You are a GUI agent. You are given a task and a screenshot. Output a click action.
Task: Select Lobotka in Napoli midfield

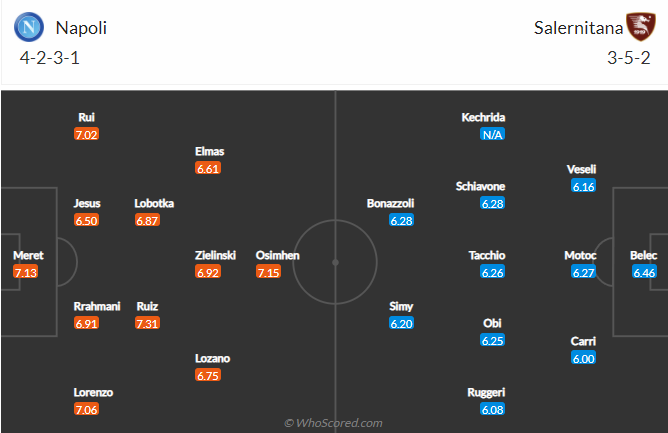click(x=154, y=203)
